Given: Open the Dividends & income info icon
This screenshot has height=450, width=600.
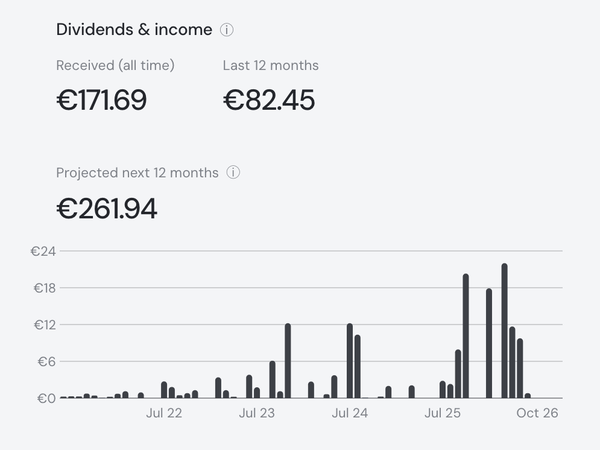Looking at the screenshot, I should click(227, 29).
